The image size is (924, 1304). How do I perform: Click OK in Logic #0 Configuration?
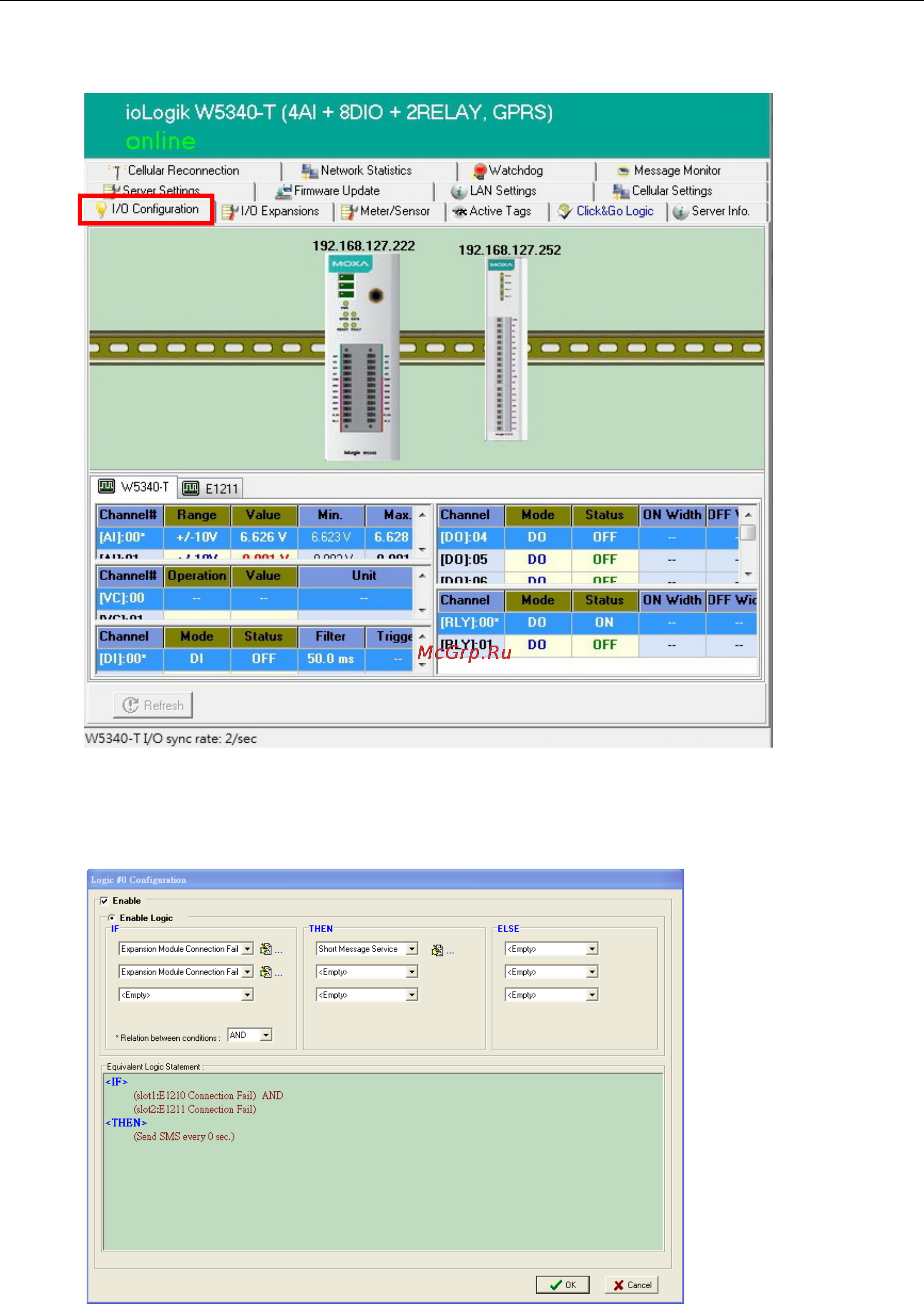pyautogui.click(x=563, y=1285)
